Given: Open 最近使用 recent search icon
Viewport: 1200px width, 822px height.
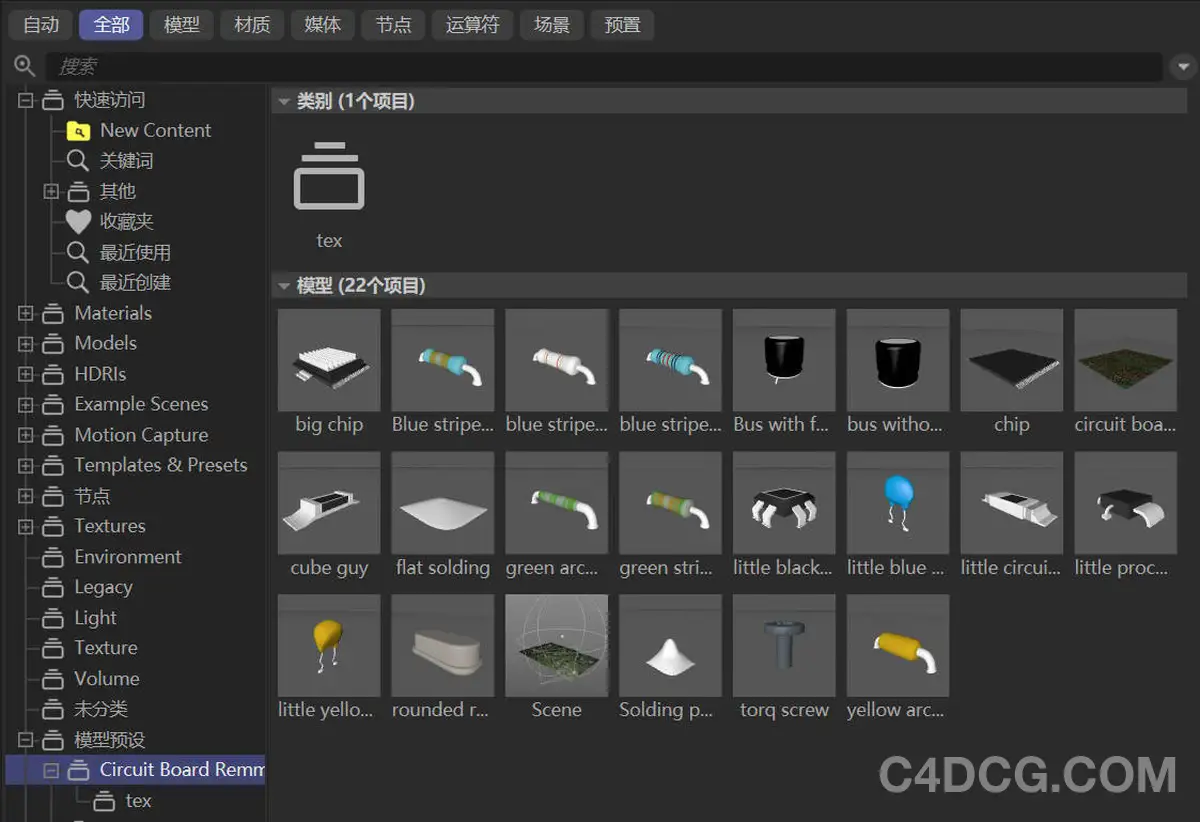Looking at the screenshot, I should tap(78, 253).
